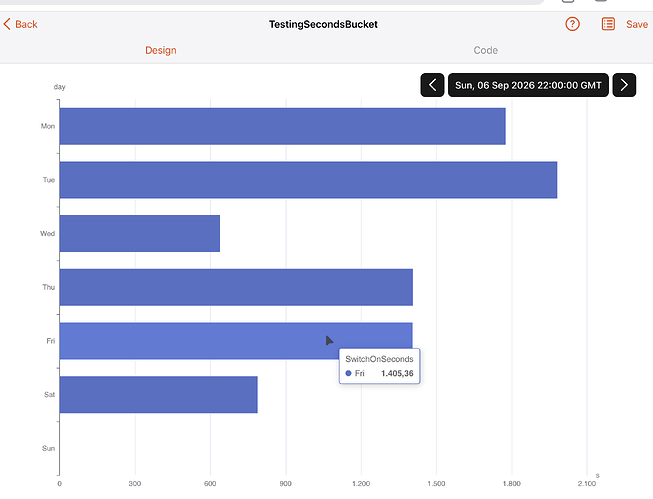Select the Thu bar in chart
This screenshot has width=653, height=499.
coord(236,287)
